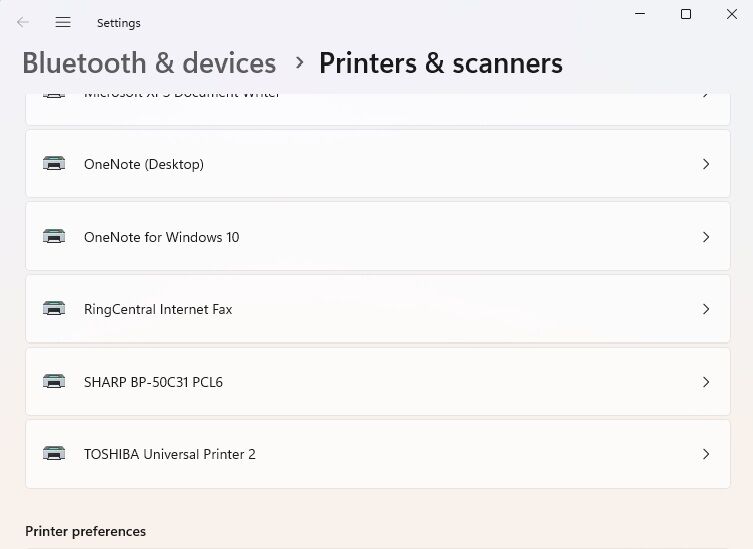This screenshot has height=549, width=753.
Task: Click the OneNote for Windows 10 printer icon
Action: click(x=54, y=237)
